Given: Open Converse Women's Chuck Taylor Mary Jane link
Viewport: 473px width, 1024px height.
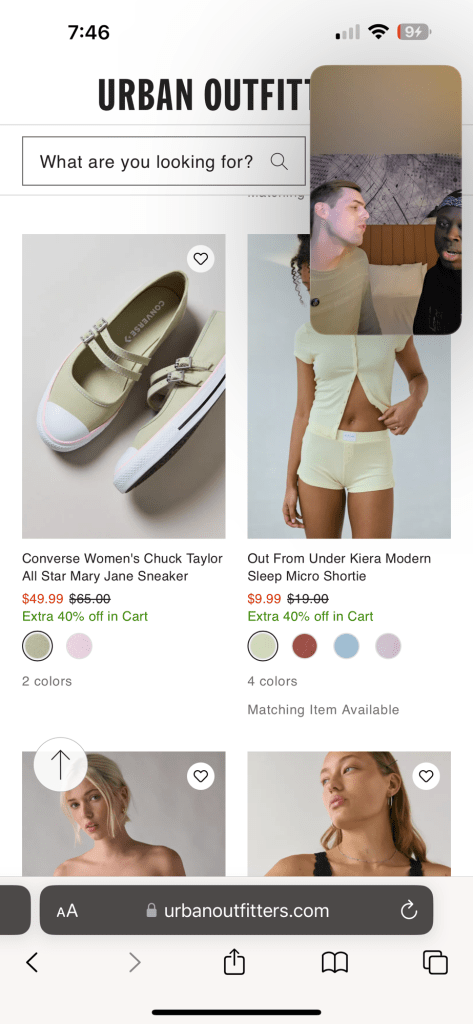Looking at the screenshot, I should click(122, 568).
